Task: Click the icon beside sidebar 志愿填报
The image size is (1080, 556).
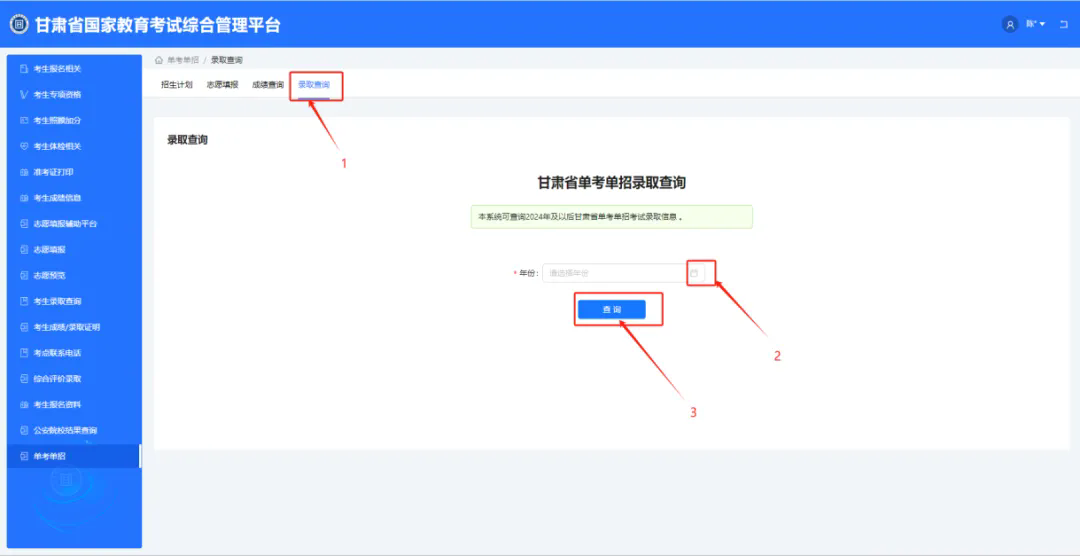Action: 24,249
